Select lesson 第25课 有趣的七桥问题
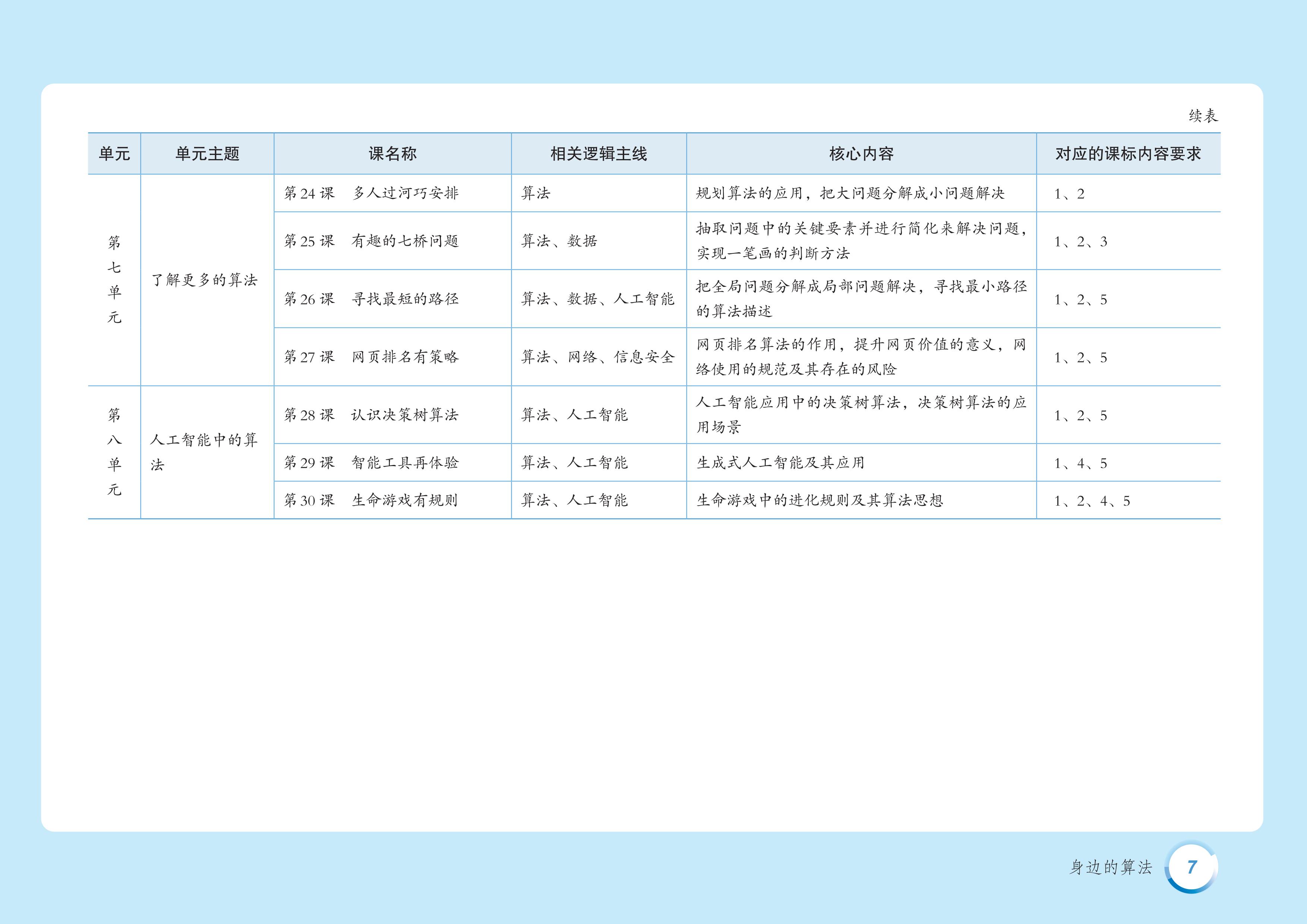This screenshot has height=924, width=1307. [x=371, y=241]
